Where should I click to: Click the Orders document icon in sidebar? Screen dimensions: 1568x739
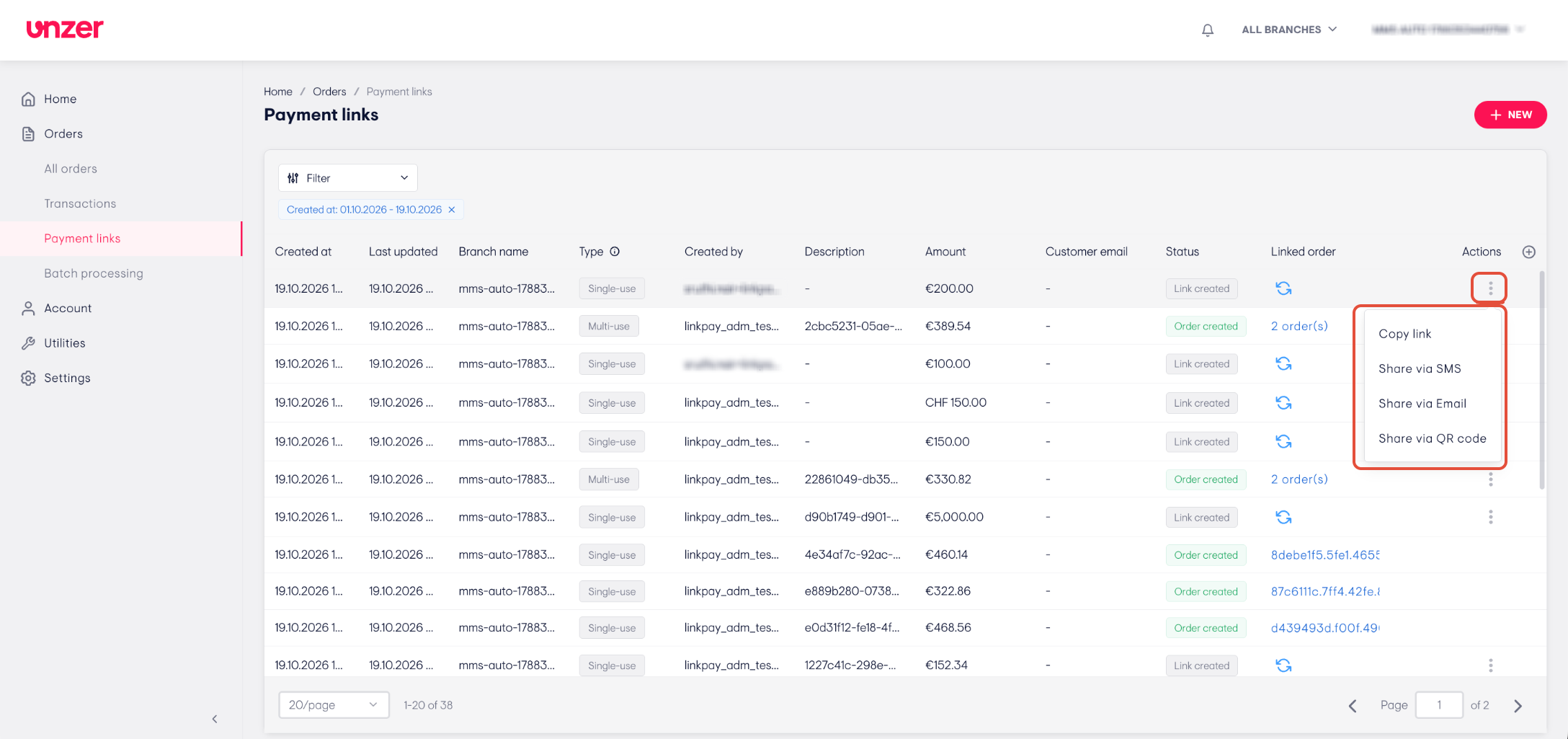tap(28, 134)
